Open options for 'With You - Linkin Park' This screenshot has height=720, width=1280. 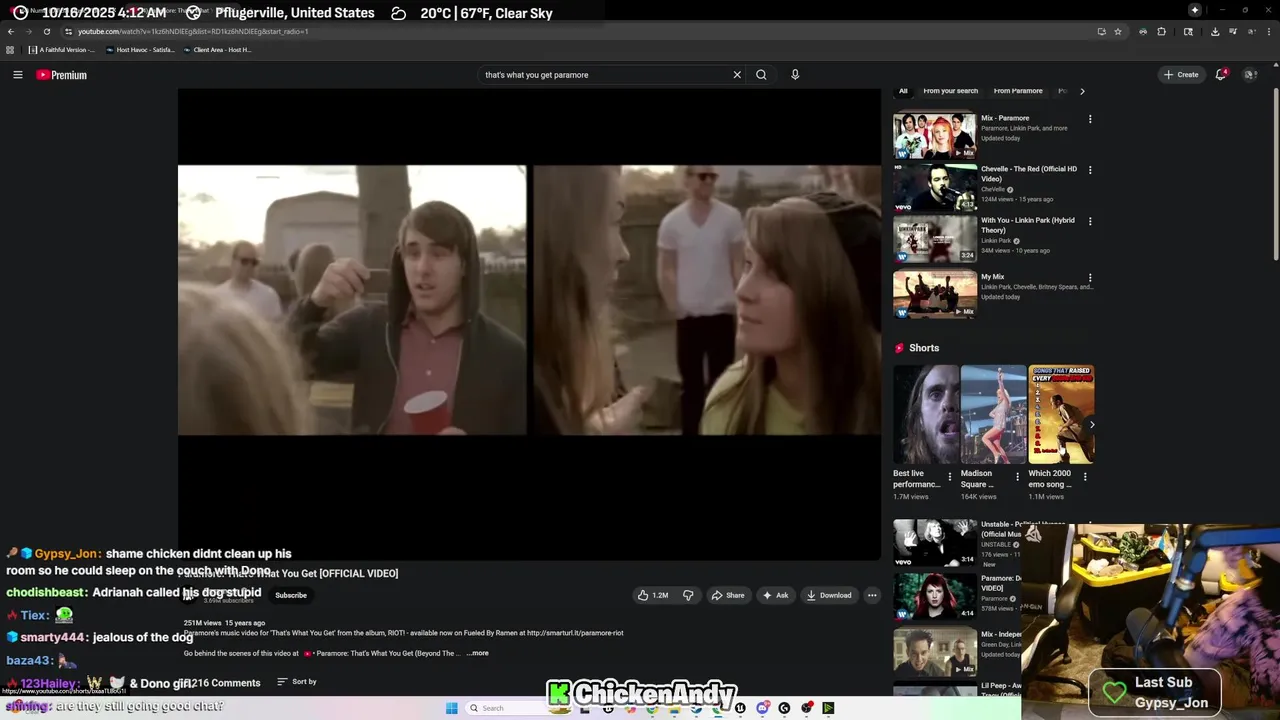pyautogui.click(x=1090, y=221)
